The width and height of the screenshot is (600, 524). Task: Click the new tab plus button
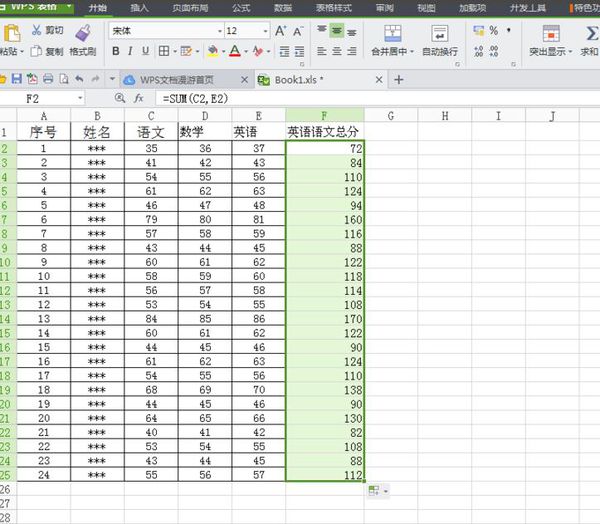click(x=399, y=80)
